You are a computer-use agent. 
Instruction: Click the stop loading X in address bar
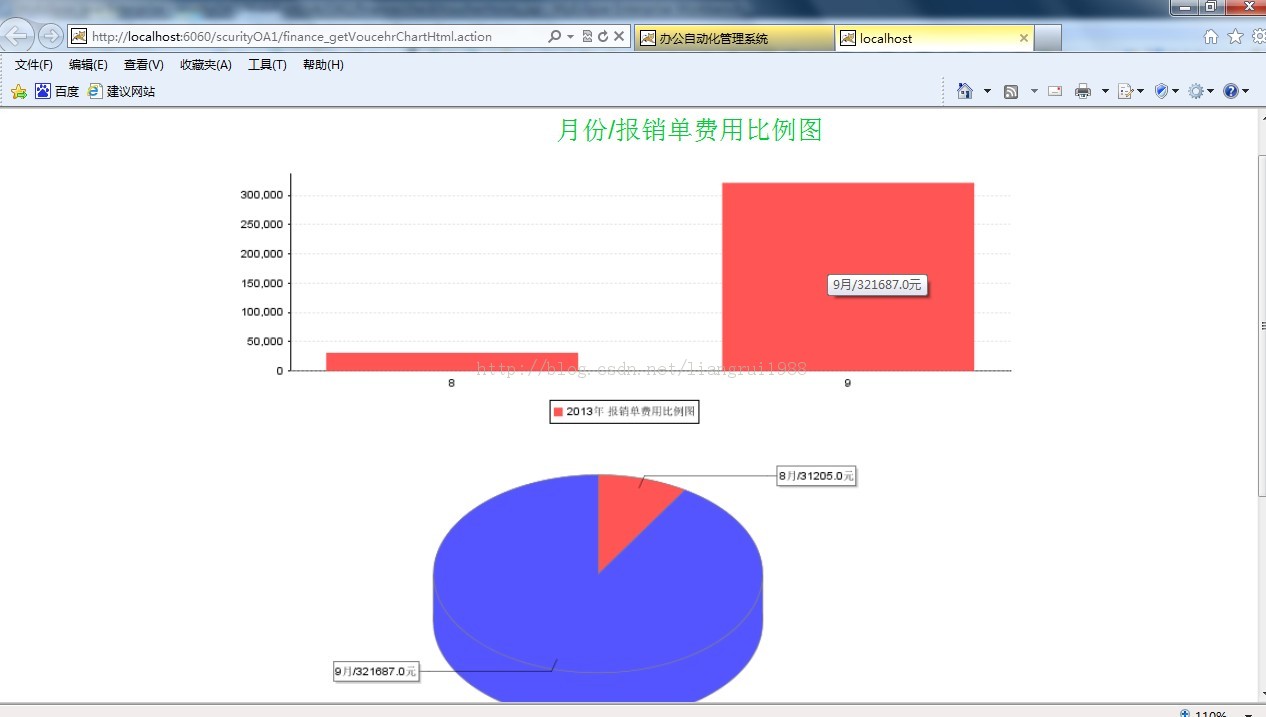[618, 36]
